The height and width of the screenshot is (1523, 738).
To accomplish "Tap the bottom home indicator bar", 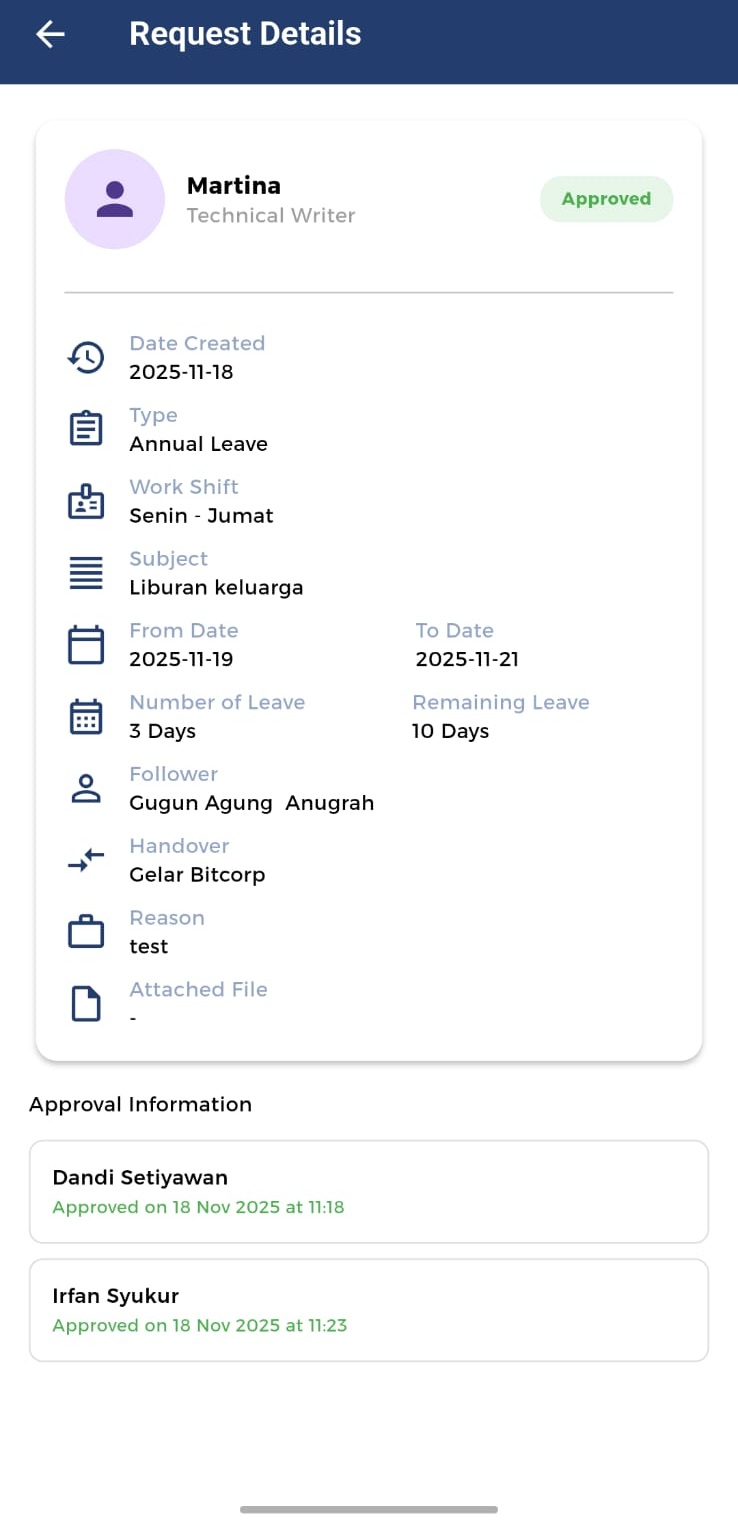I will click(368, 1509).
